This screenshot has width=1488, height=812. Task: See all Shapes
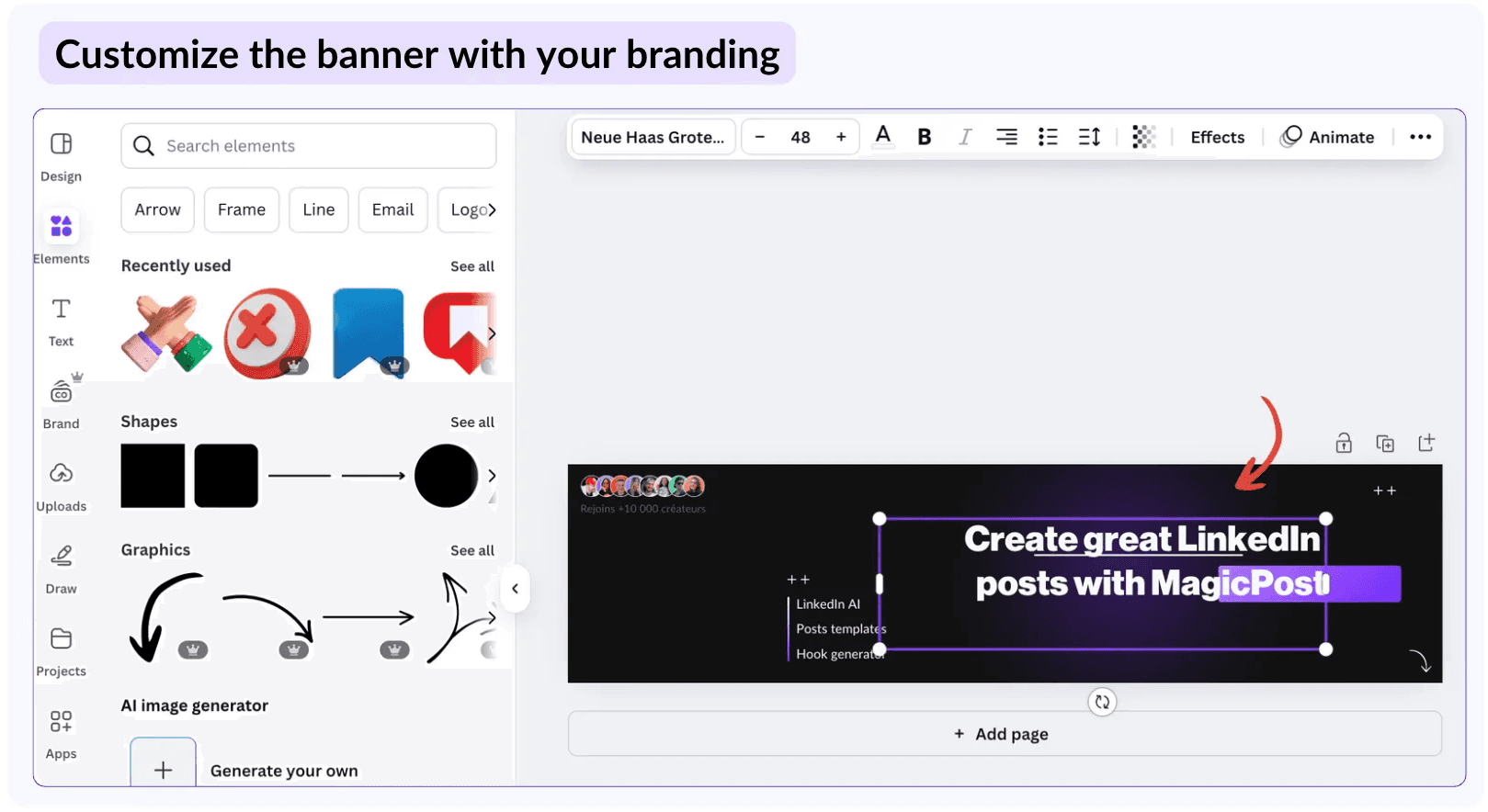coord(472,423)
